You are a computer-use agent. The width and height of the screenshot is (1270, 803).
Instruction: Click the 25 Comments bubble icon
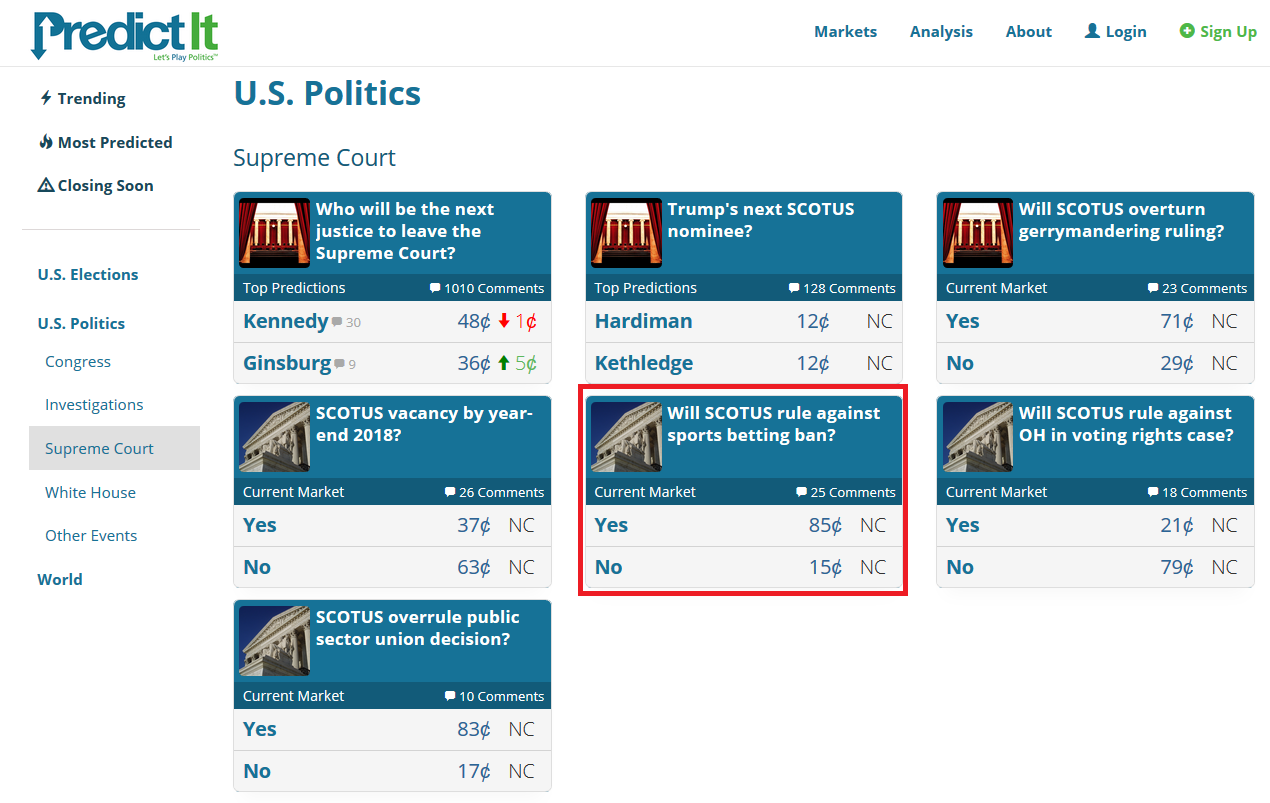click(801, 492)
